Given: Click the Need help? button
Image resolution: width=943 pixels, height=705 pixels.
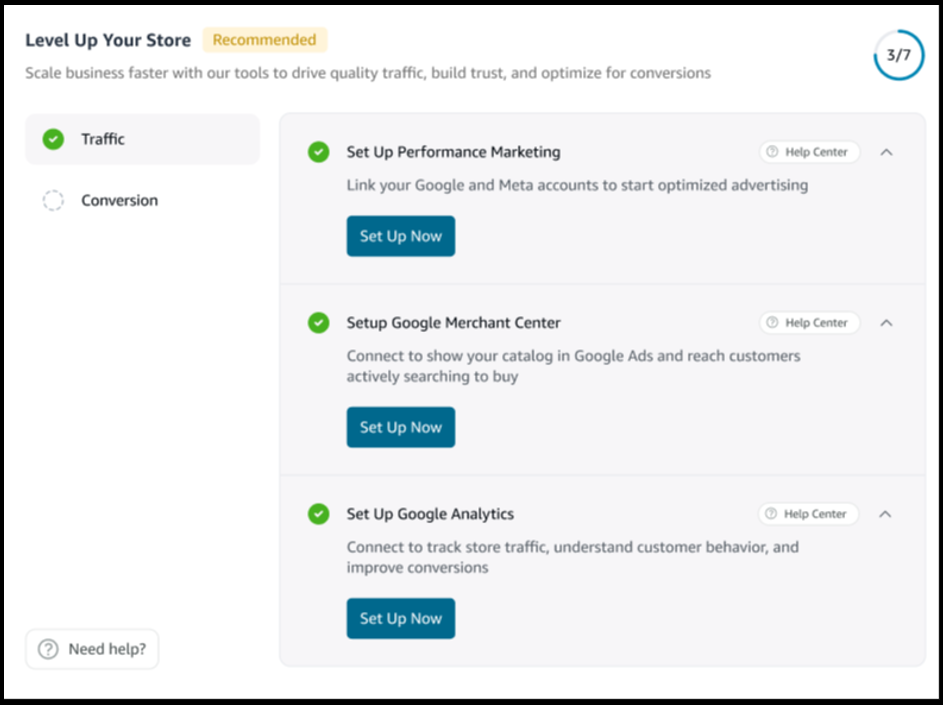Looking at the screenshot, I should [x=92, y=649].
